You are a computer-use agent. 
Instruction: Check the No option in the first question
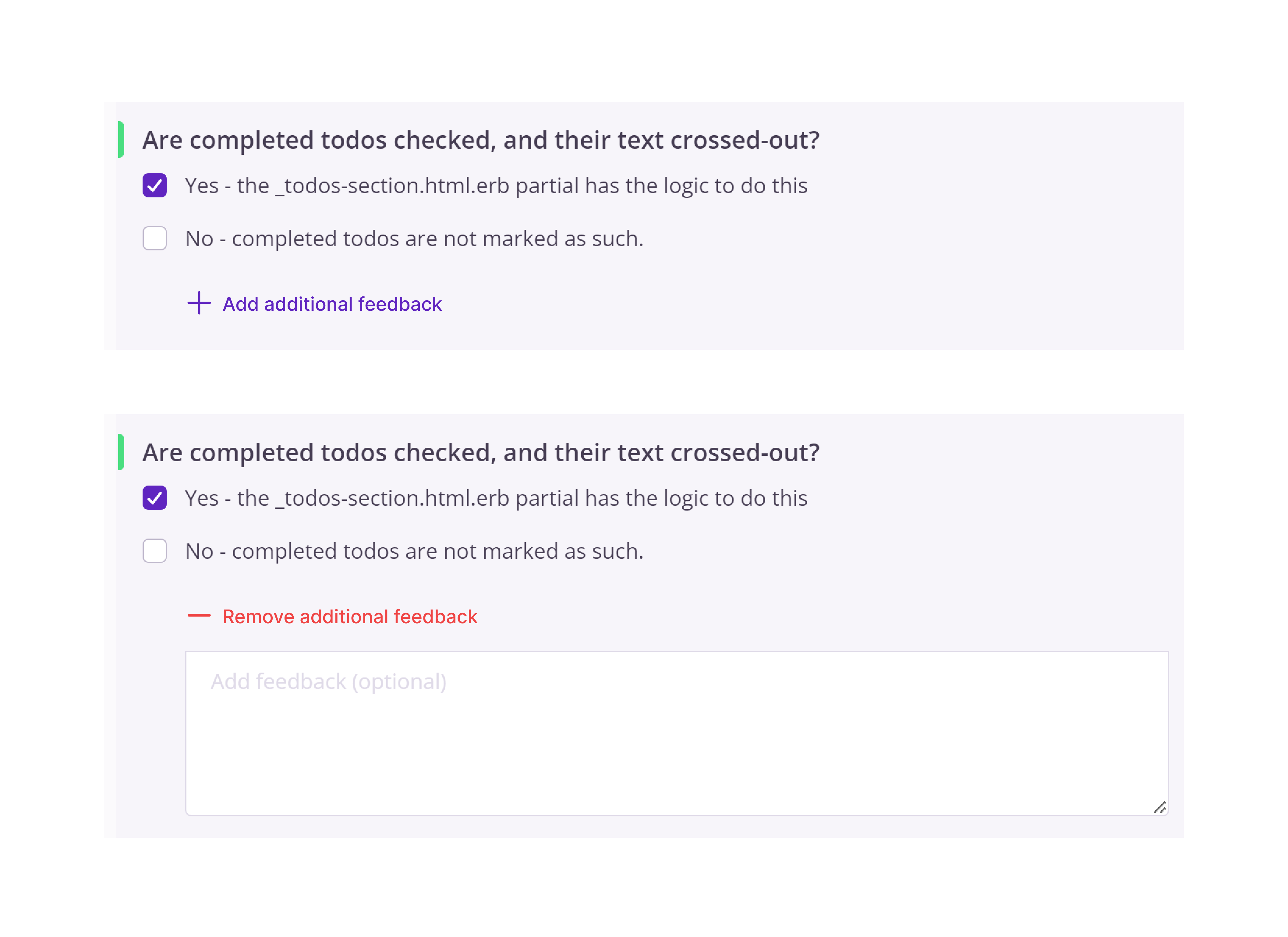coord(154,238)
